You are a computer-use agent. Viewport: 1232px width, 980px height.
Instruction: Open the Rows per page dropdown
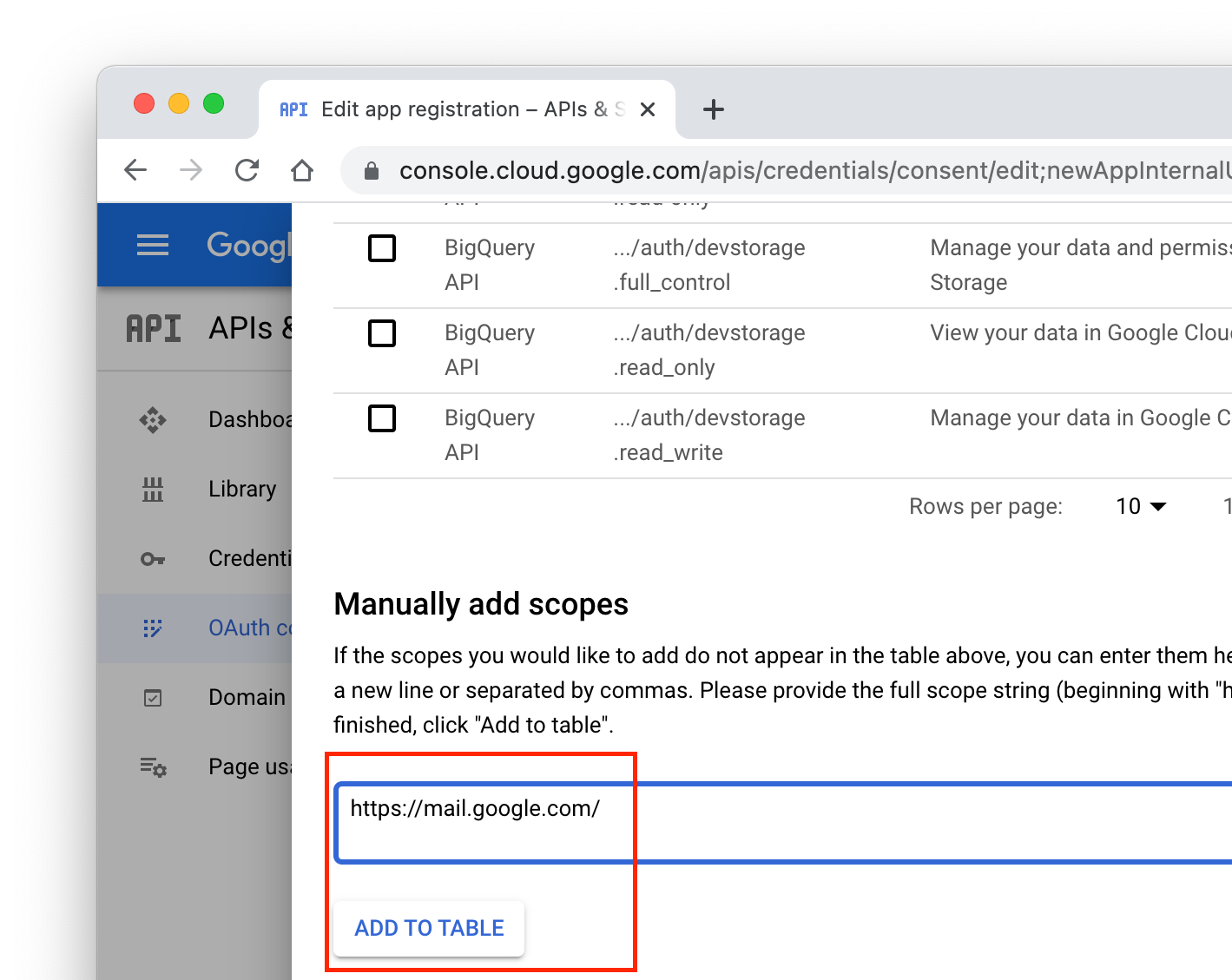point(1141,506)
